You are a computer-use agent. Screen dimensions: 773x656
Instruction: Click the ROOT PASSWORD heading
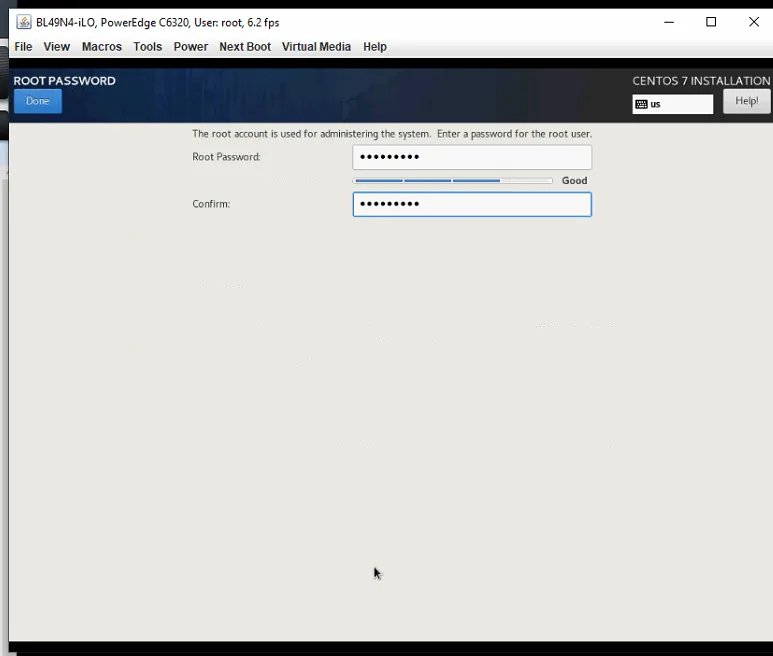click(x=65, y=81)
